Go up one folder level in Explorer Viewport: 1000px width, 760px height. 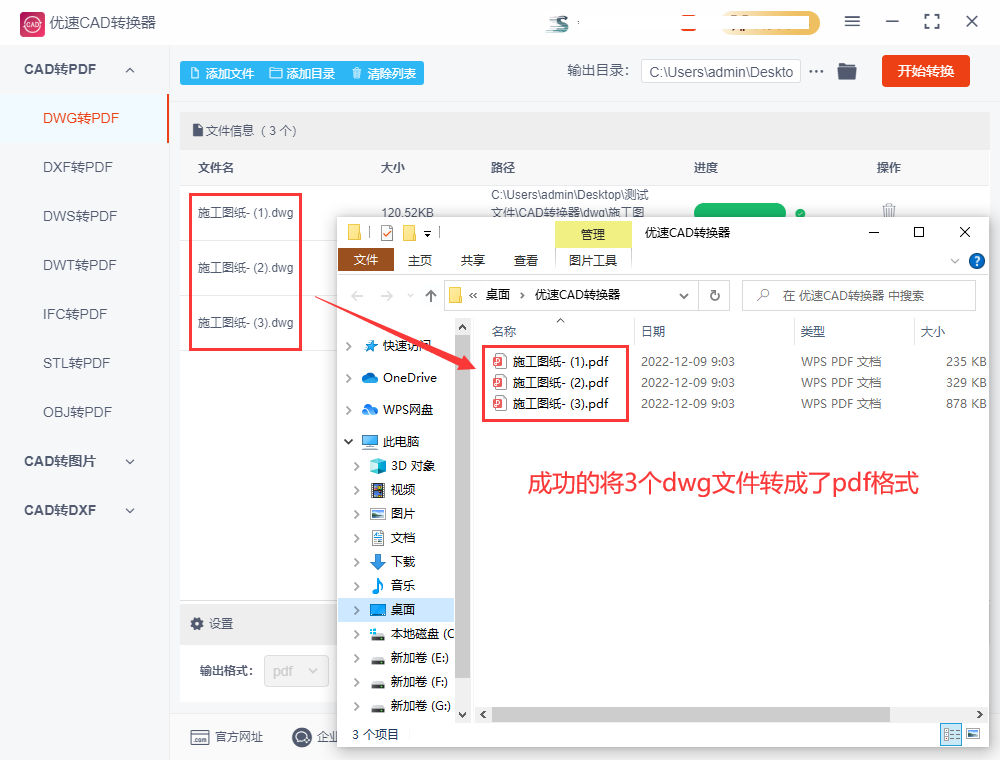click(x=430, y=296)
